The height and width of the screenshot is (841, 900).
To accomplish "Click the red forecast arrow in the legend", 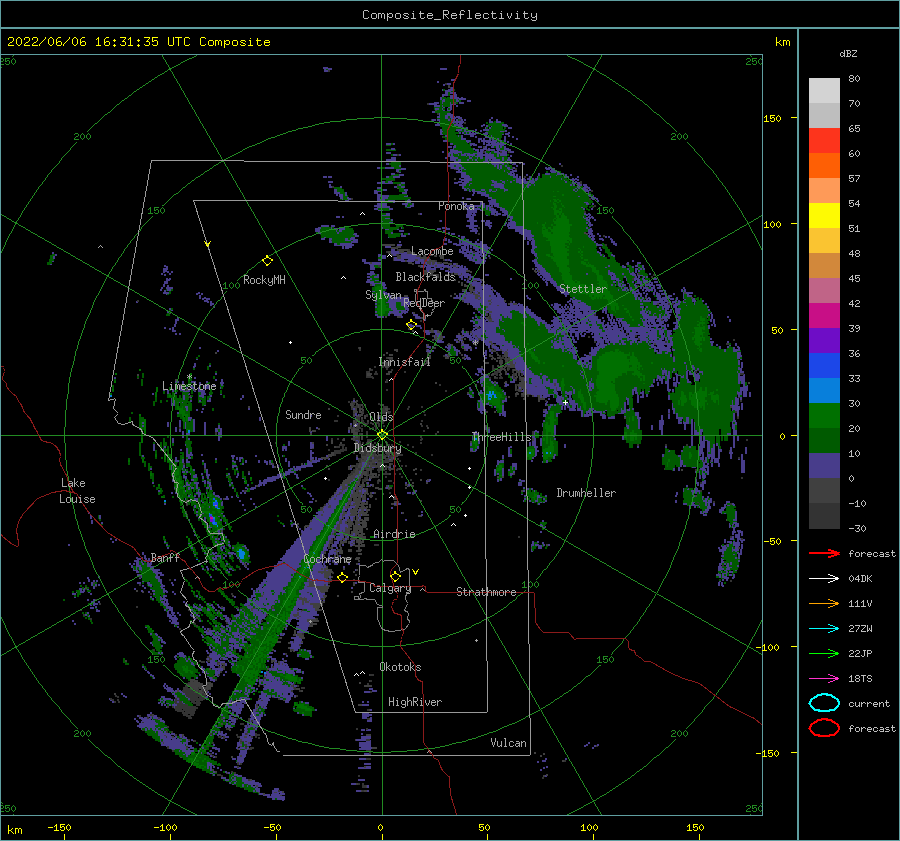I will [x=824, y=553].
